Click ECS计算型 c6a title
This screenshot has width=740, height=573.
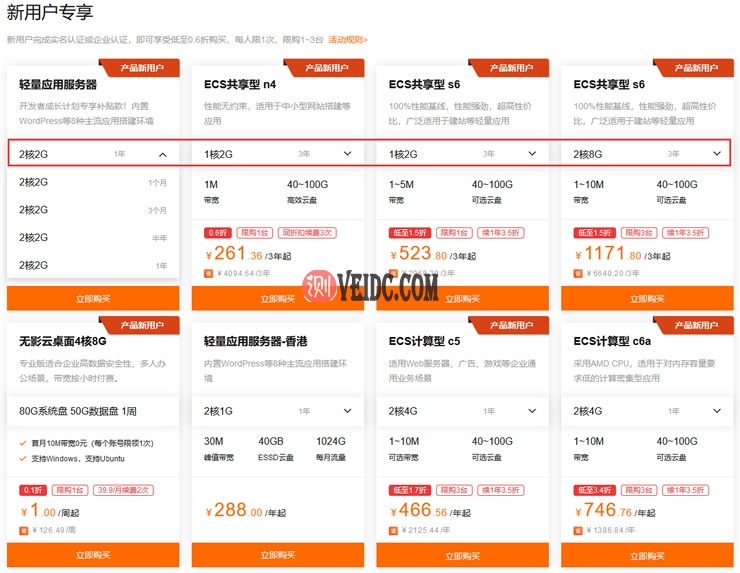[612, 341]
